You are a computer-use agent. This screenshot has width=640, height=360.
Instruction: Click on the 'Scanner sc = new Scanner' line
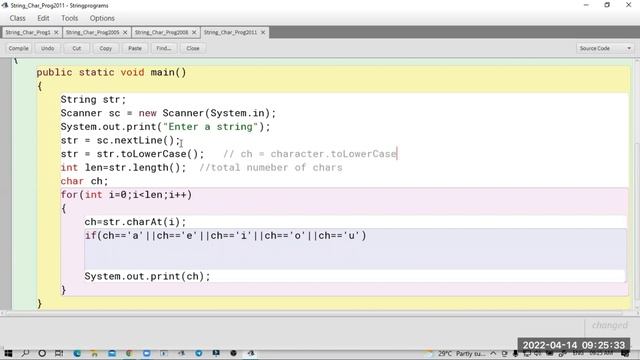(168, 113)
